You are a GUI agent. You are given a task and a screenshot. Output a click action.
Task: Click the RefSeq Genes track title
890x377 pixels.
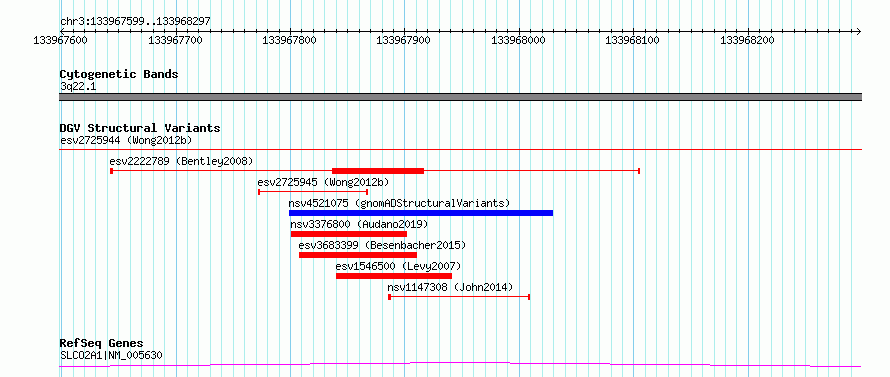[101, 344]
